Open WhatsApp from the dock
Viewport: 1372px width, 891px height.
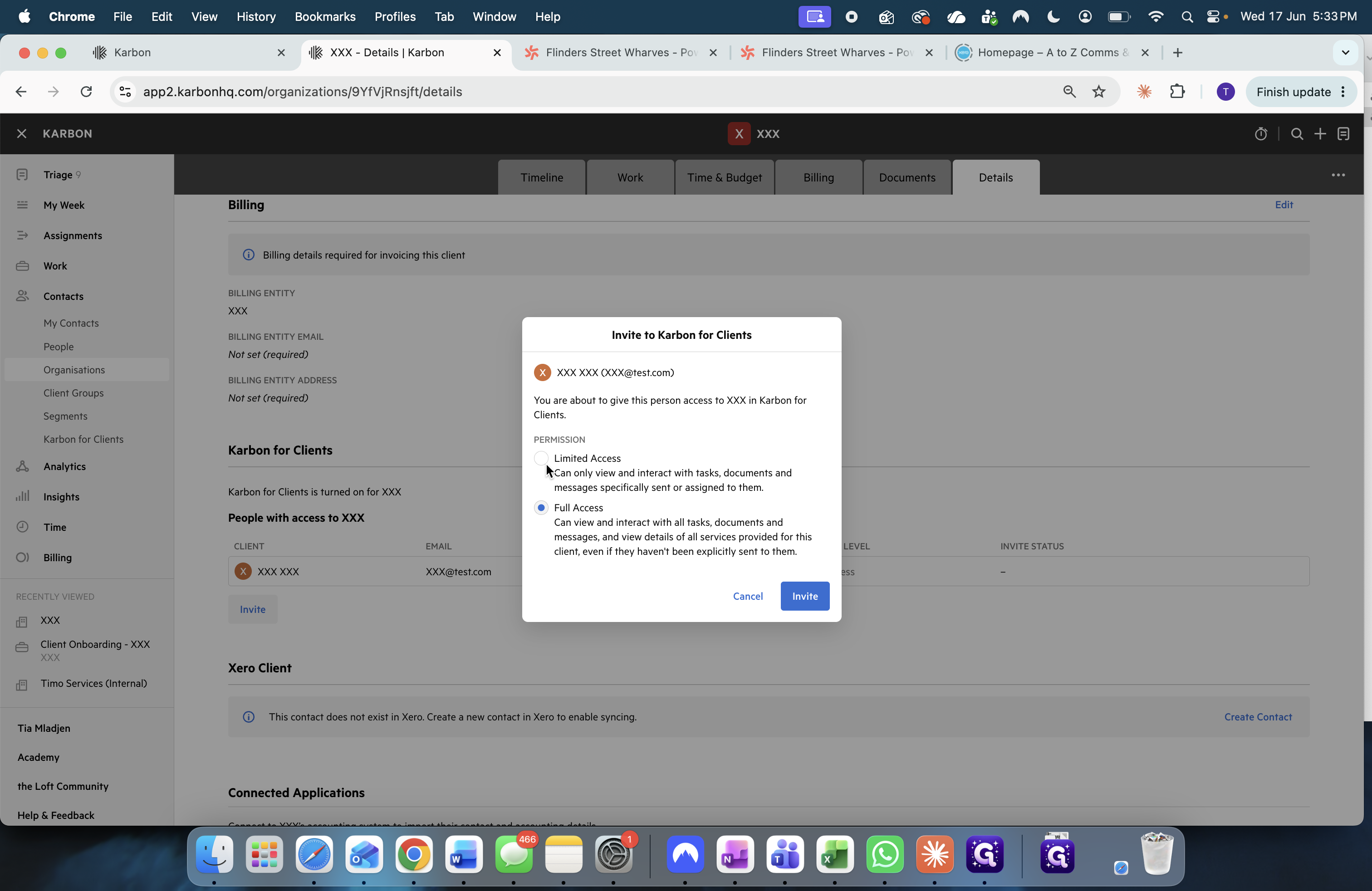(885, 854)
